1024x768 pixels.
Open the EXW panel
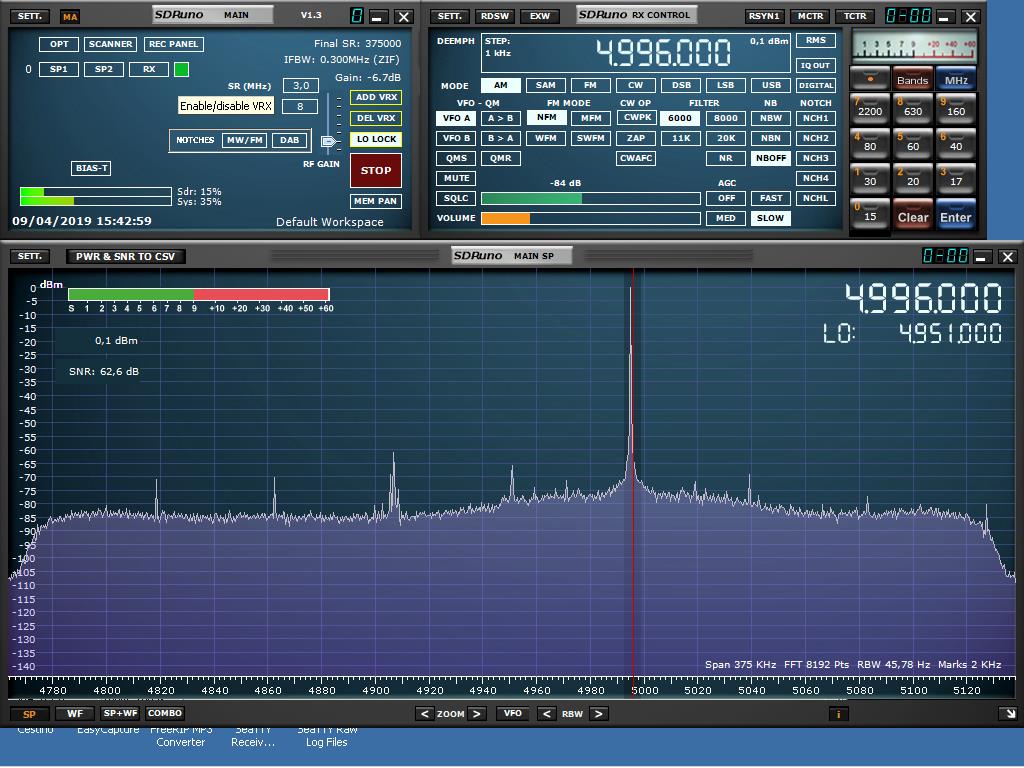tap(539, 16)
